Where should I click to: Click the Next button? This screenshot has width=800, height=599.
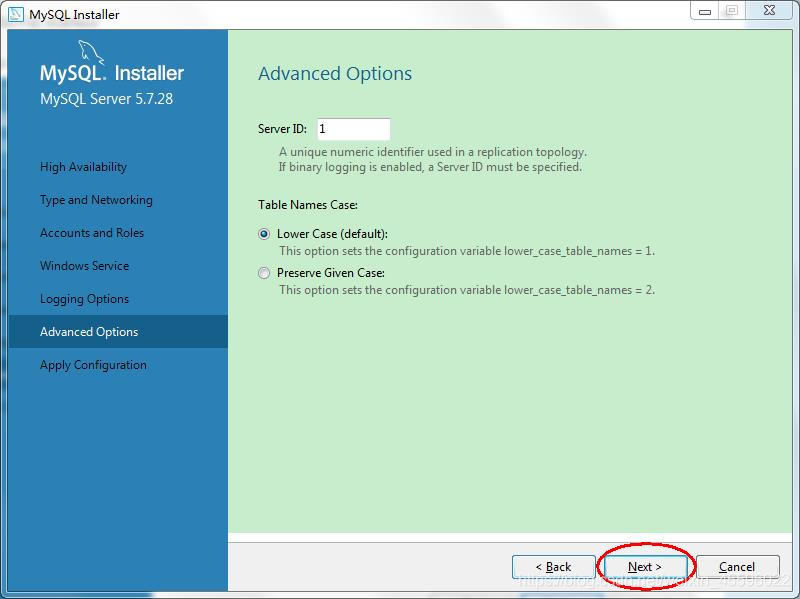click(x=645, y=567)
